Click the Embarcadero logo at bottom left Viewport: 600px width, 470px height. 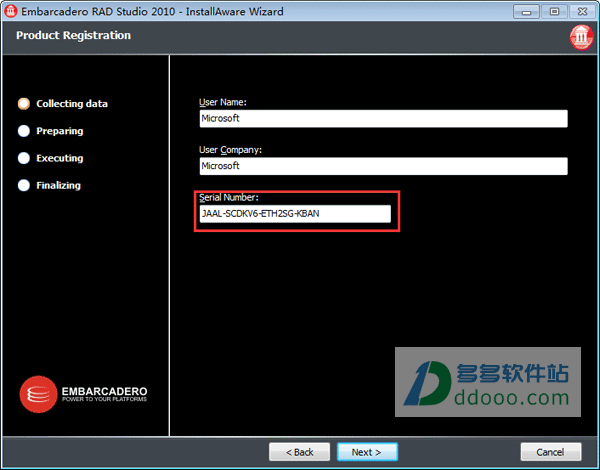coord(83,394)
